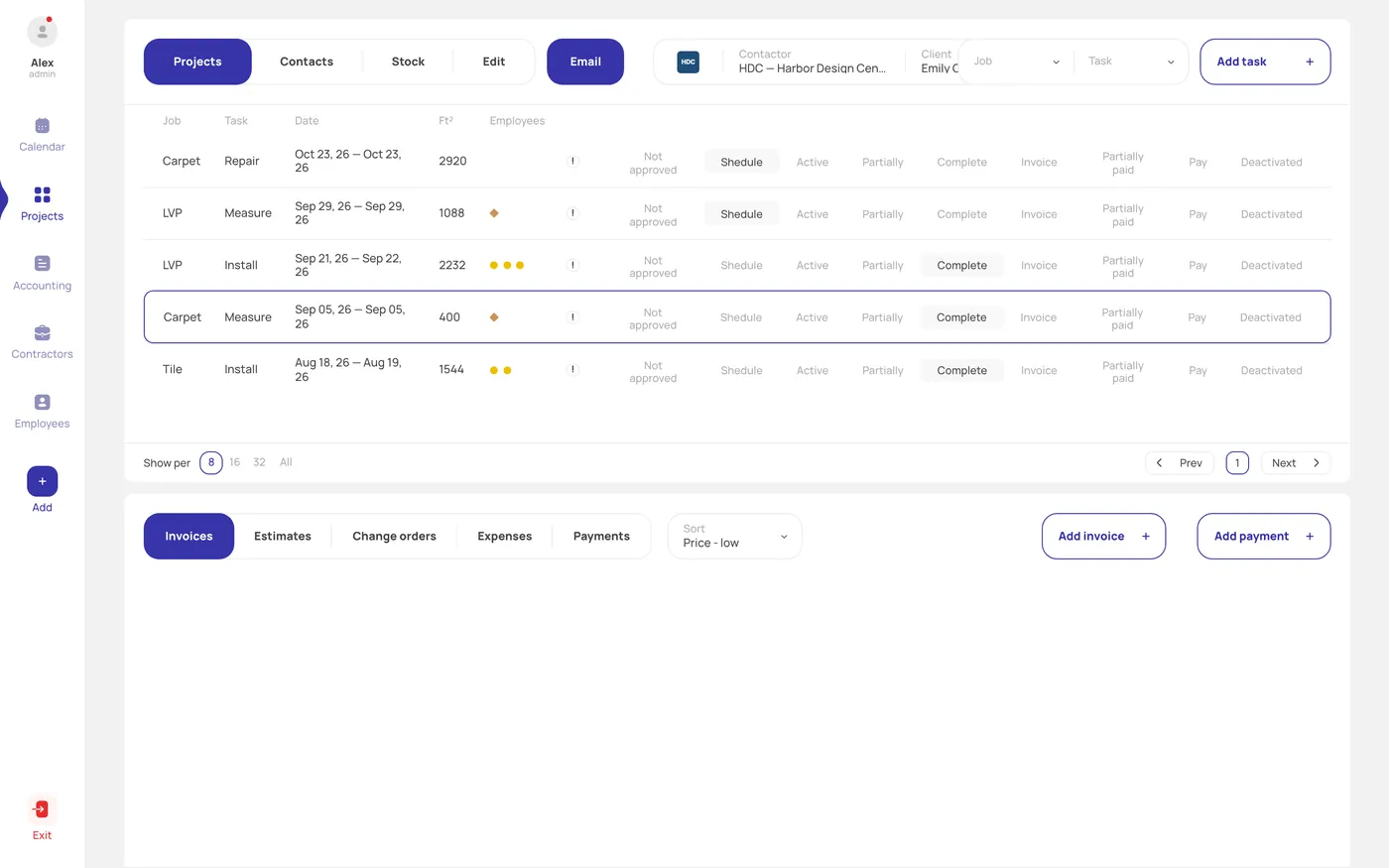Image resolution: width=1389 pixels, height=868 pixels.
Task: Click the Add task button
Action: pos(1265,62)
